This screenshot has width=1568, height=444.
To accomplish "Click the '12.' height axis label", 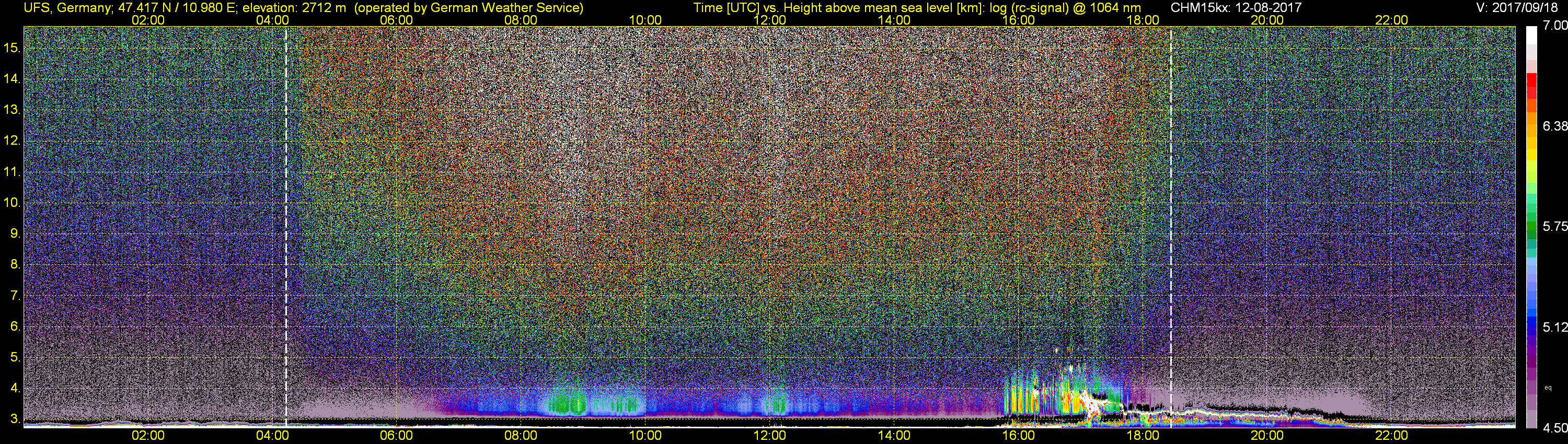I will pyautogui.click(x=12, y=141).
